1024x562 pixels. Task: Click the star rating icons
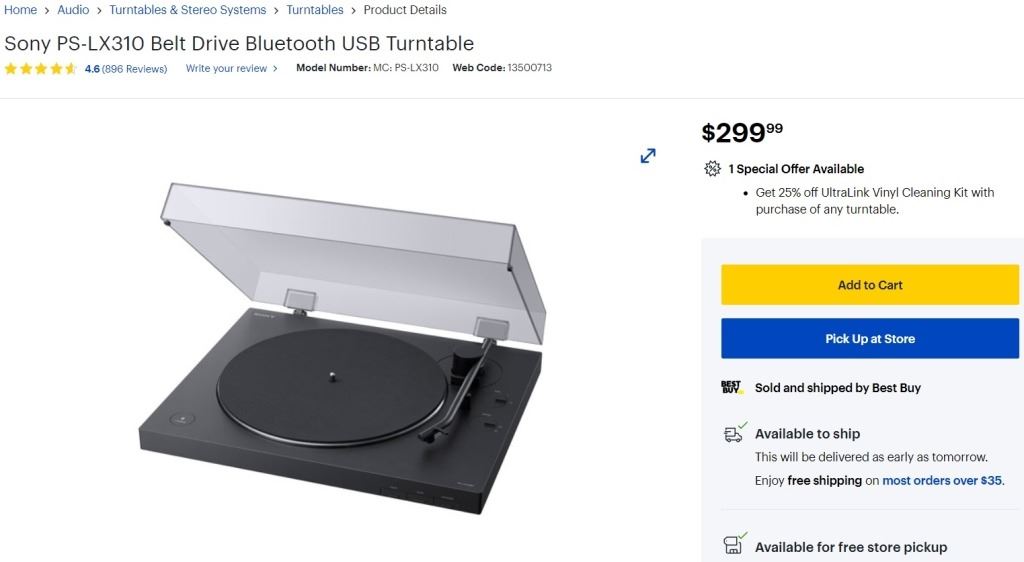click(x=40, y=69)
